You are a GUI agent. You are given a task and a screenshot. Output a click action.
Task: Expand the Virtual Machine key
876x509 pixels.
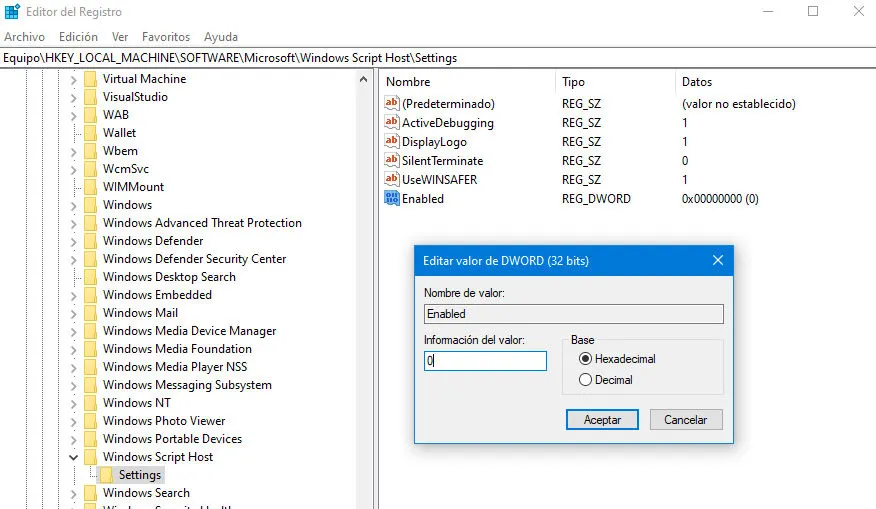74,79
